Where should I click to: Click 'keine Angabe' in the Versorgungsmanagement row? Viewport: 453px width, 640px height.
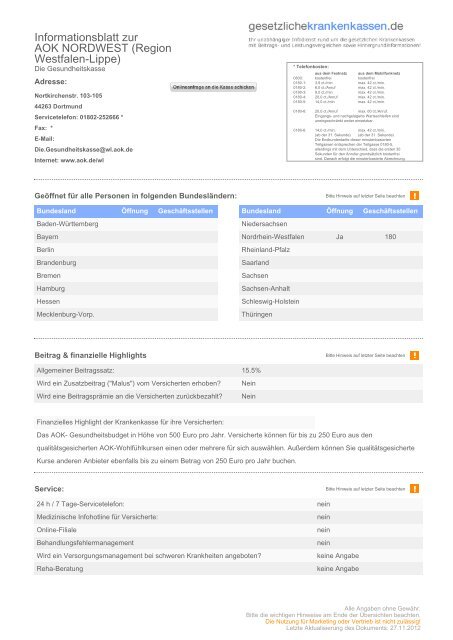click(x=338, y=556)
